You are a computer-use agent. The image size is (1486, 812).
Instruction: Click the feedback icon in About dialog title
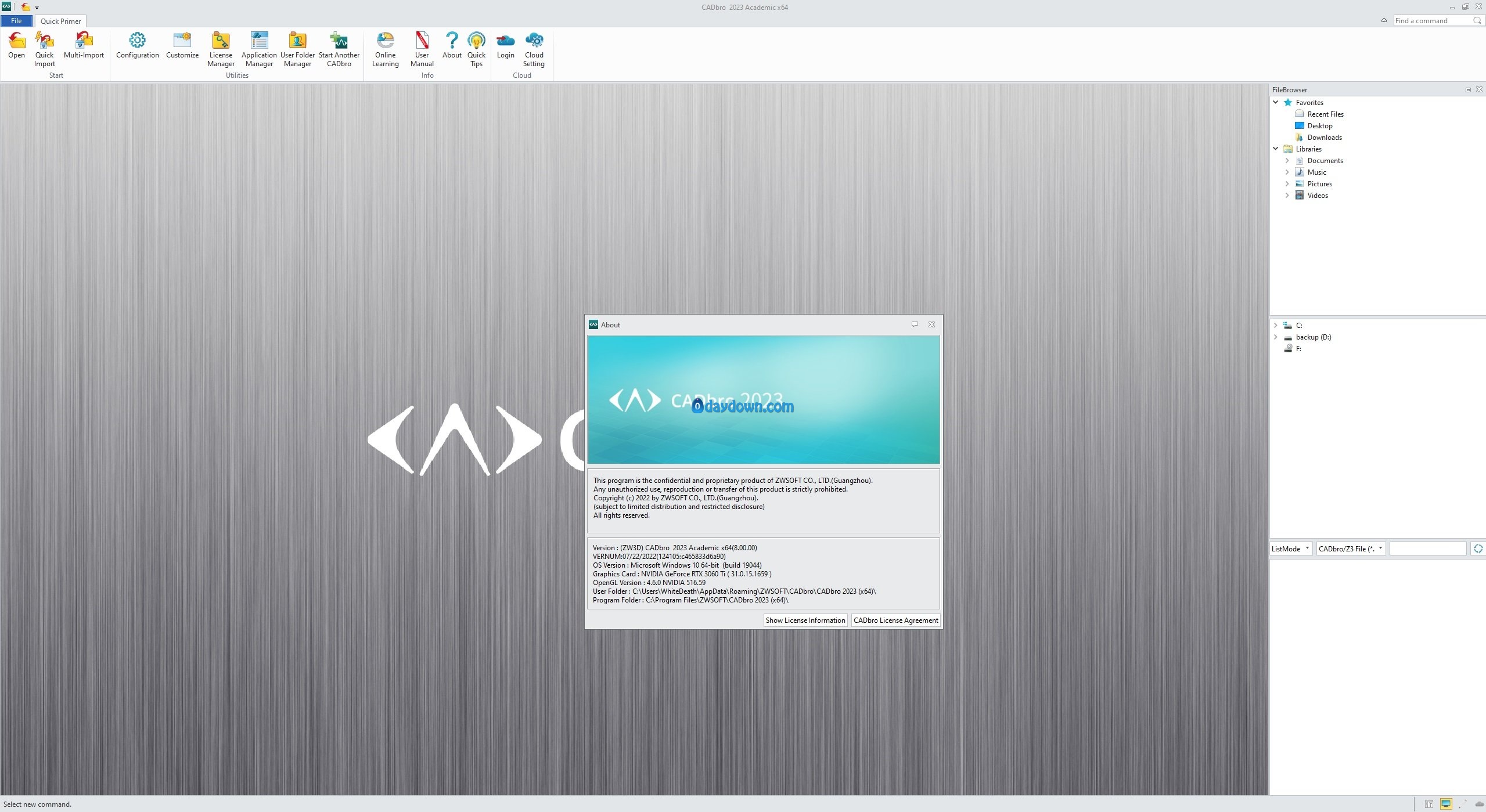click(915, 324)
